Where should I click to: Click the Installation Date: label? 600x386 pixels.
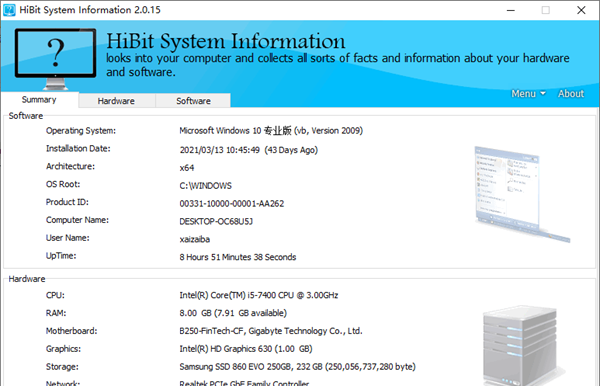[x=78, y=148]
